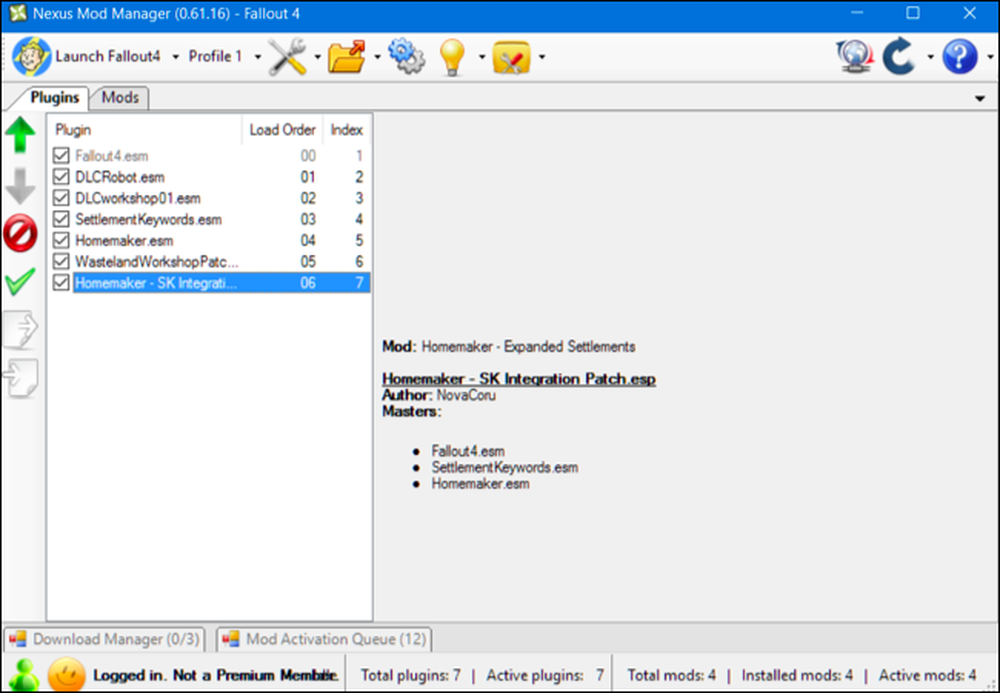Open the wrench and screwdriver tools icon

click(288, 57)
